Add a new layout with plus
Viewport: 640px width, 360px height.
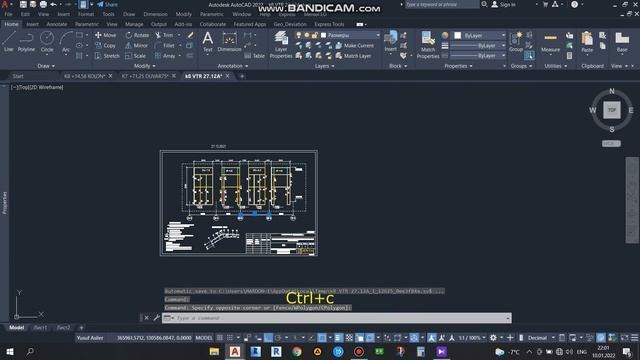click(81, 327)
